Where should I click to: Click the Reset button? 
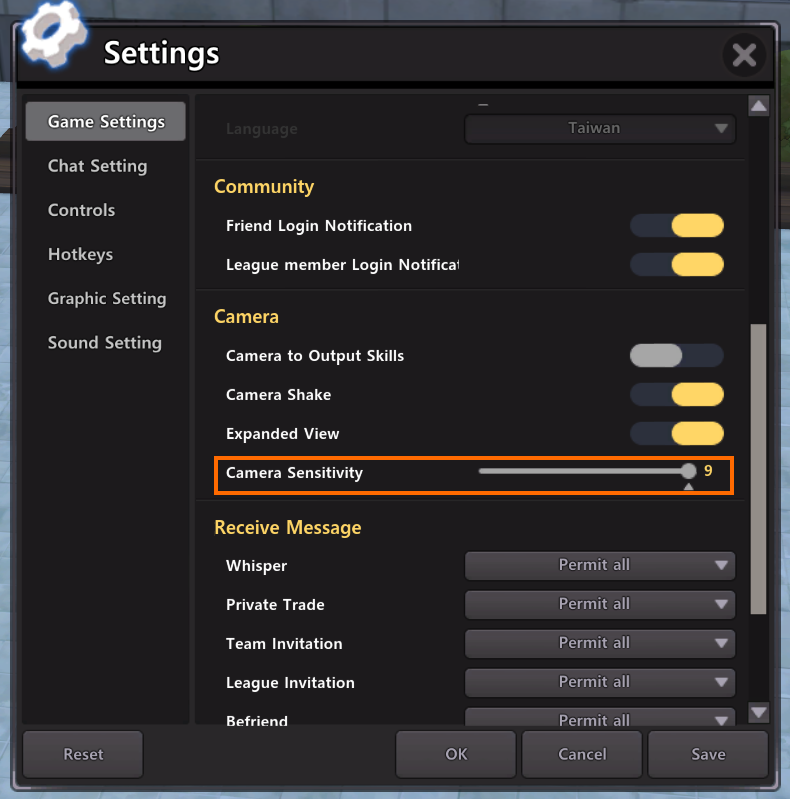point(83,755)
